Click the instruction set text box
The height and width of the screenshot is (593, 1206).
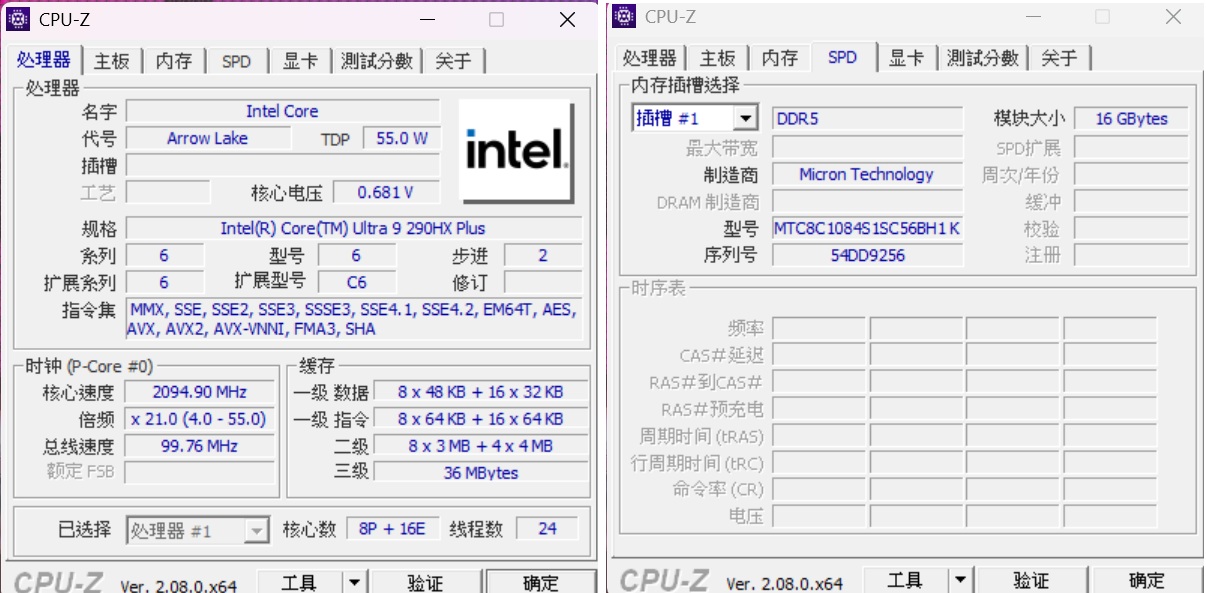(x=353, y=319)
